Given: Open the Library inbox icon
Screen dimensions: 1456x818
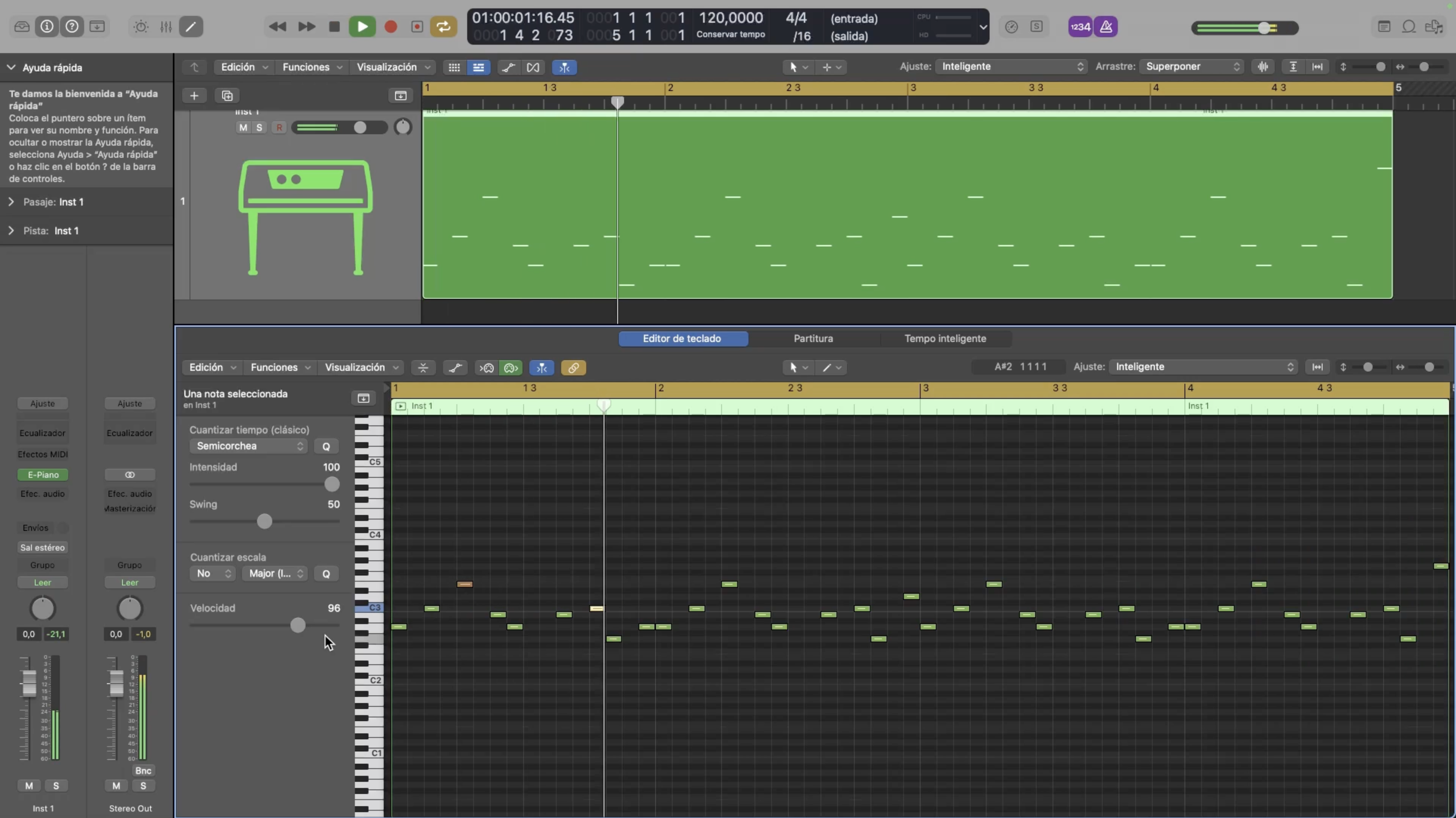Looking at the screenshot, I should pos(21,27).
